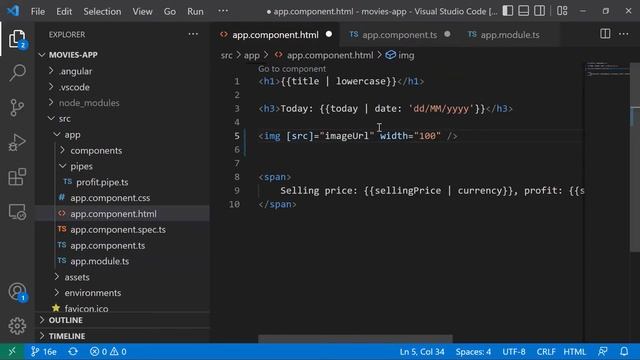The width and height of the screenshot is (640, 360).
Task: Open the Remote Explorer icon
Action: (x=17, y=212)
